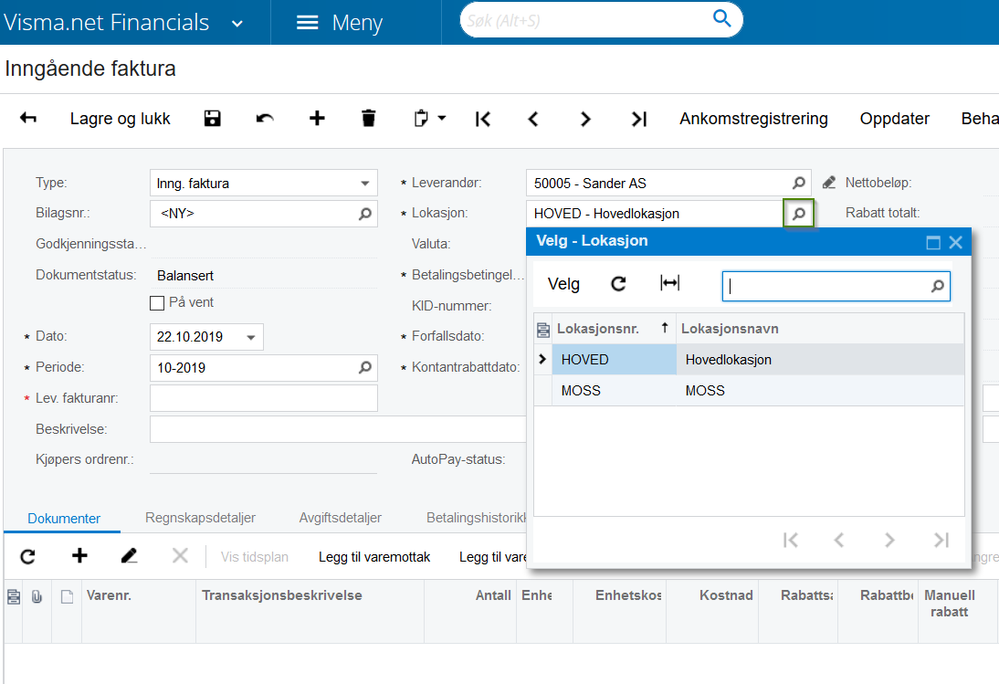Expand the Visma.net Financials app switcher
999x684 pixels.
coord(237,24)
